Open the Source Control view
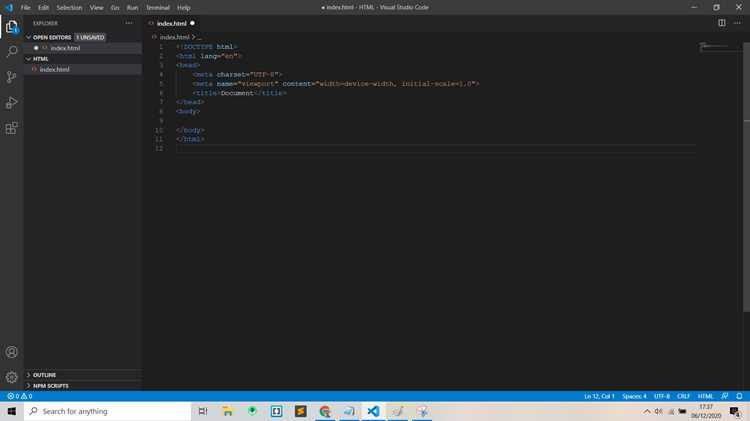The height and width of the screenshot is (421, 750). coord(11,77)
